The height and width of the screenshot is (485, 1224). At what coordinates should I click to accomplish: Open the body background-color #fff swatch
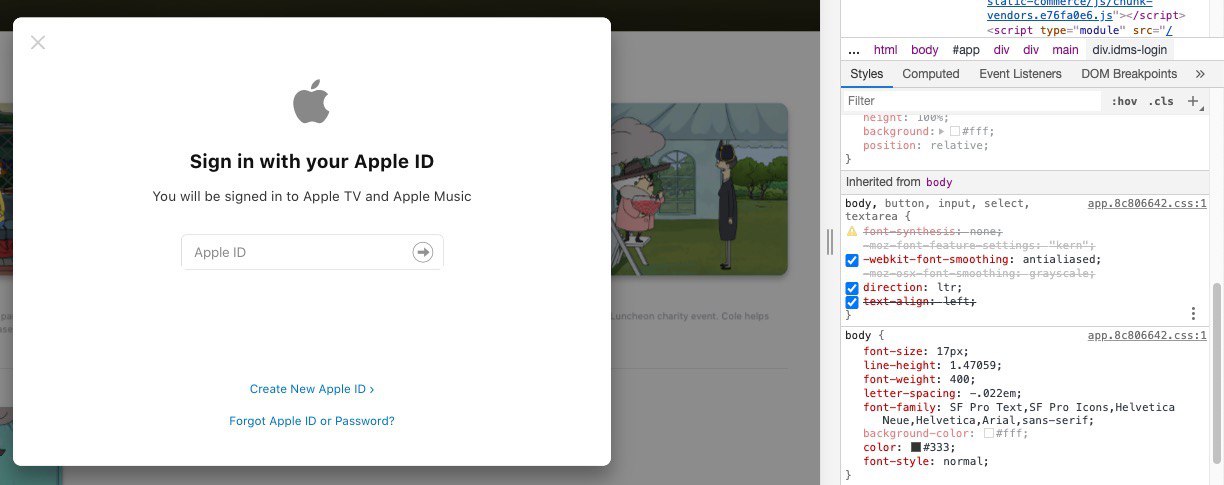tap(989, 434)
